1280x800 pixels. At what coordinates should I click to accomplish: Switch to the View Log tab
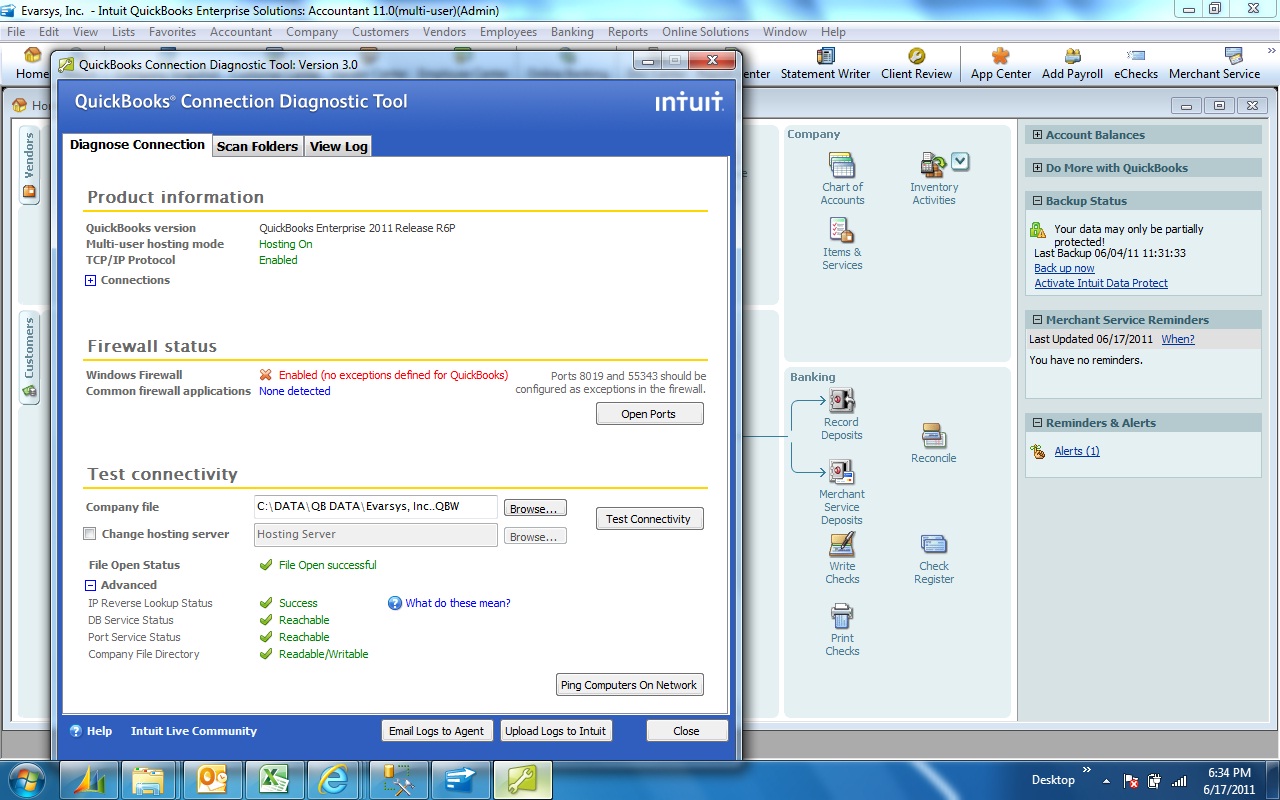coord(338,146)
